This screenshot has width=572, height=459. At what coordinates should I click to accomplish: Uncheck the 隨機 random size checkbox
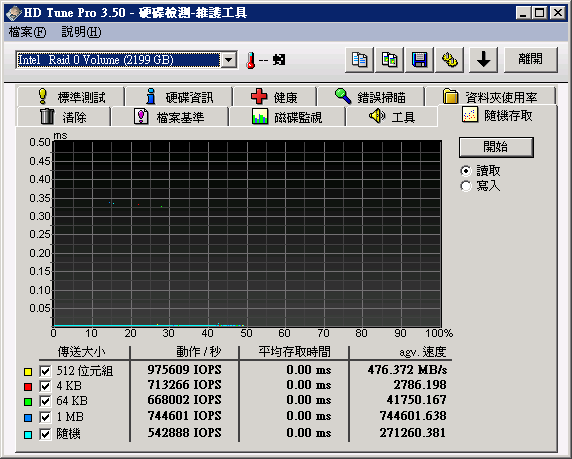point(45,434)
